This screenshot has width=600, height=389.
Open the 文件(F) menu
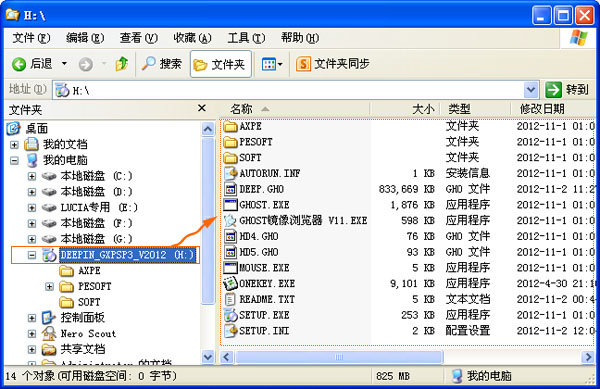pos(31,38)
